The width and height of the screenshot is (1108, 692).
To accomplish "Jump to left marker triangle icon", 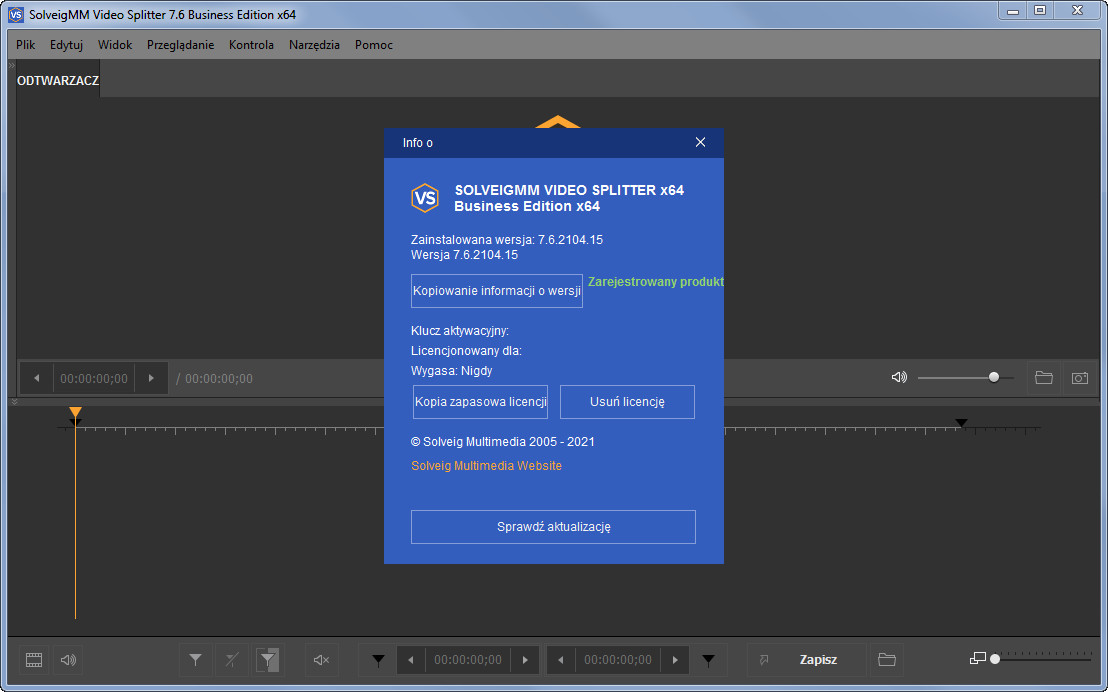I will (x=378, y=660).
